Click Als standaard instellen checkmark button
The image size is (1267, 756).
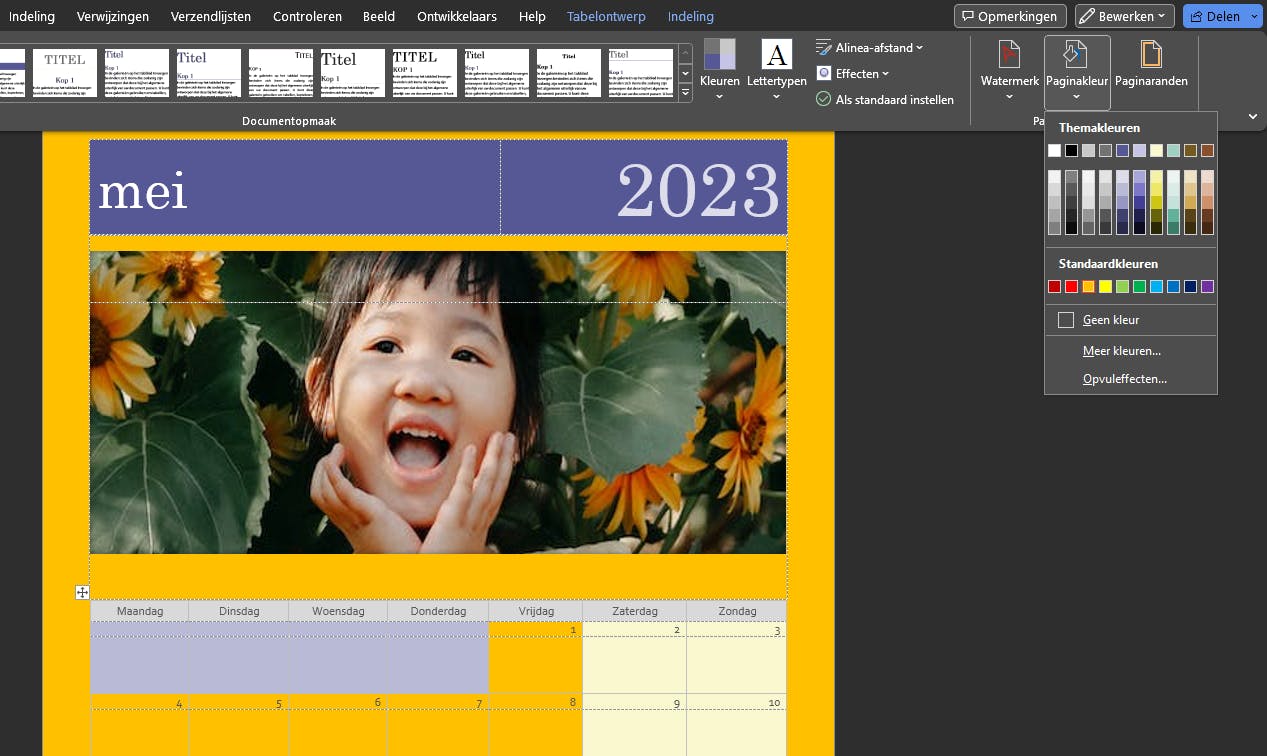tap(885, 99)
